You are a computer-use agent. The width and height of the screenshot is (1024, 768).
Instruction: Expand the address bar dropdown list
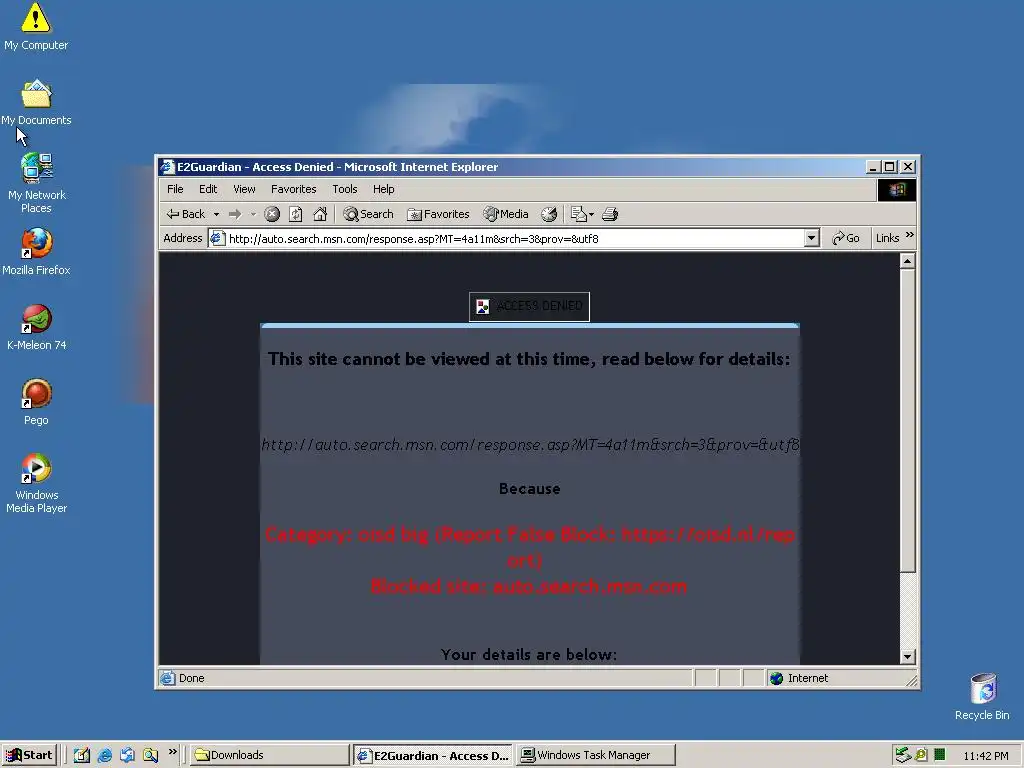point(811,238)
